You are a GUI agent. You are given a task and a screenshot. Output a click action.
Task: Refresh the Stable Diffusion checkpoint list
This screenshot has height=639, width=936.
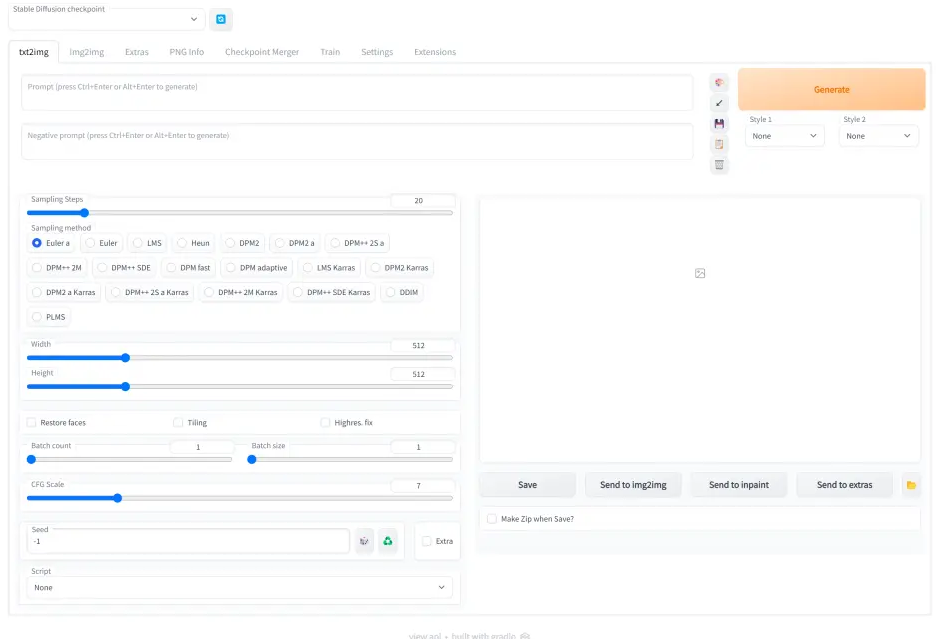(221, 19)
